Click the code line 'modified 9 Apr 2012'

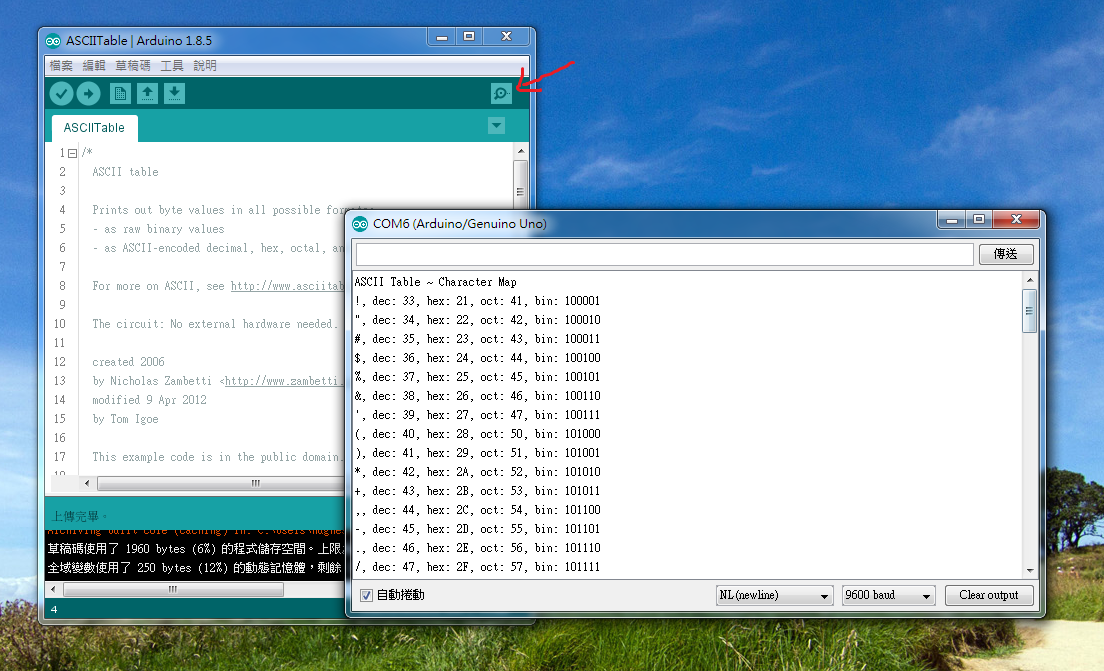tap(149, 400)
